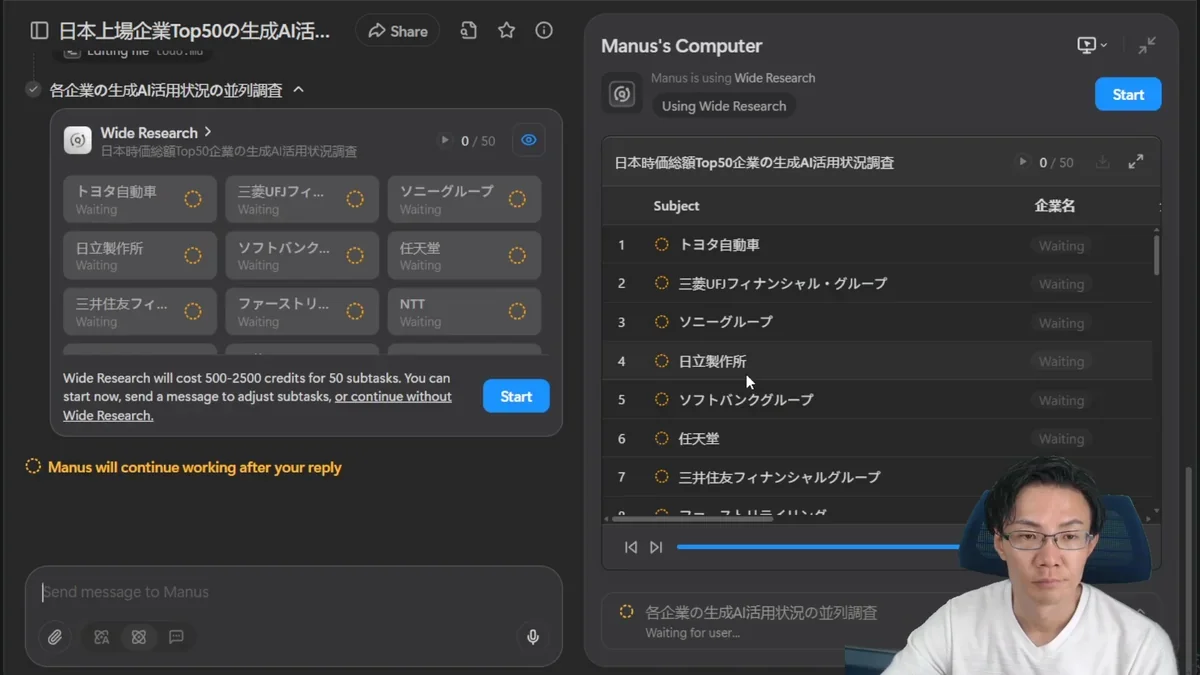Focus the Send message to Manus field
1200x675 pixels.
click(x=294, y=592)
